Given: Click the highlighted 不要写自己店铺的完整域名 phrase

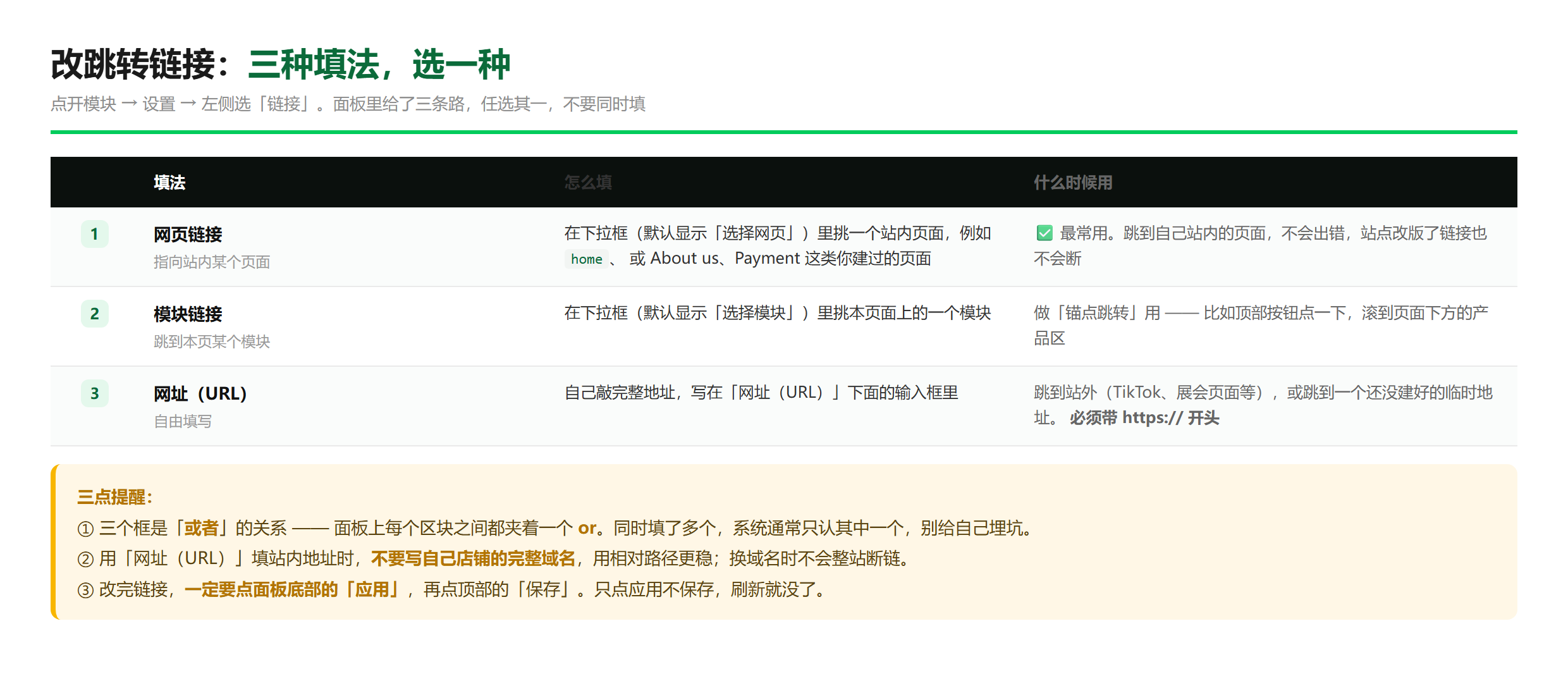Looking at the screenshot, I should pos(473,558).
